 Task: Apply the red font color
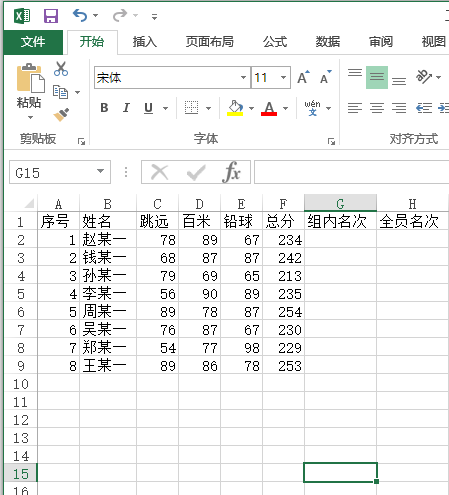[269, 108]
